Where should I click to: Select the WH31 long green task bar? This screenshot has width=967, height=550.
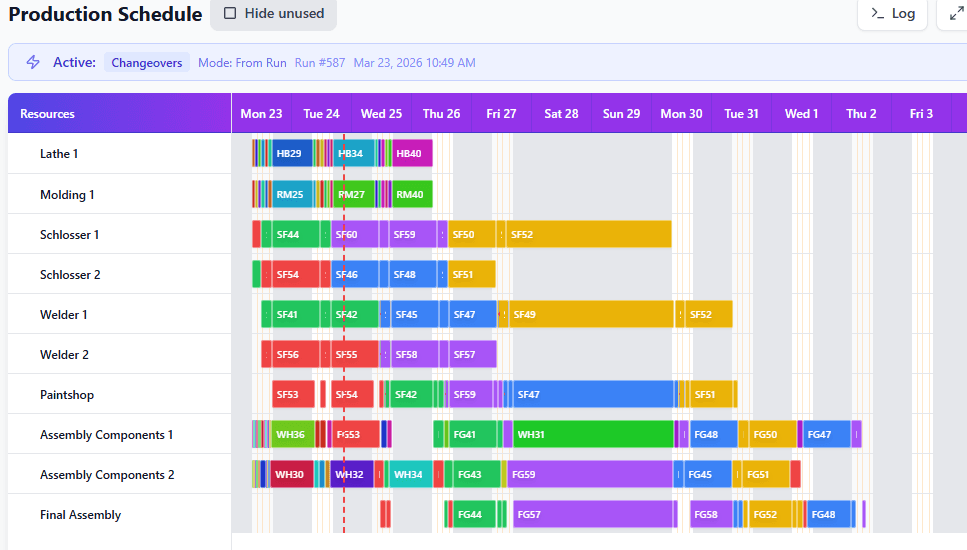pyautogui.click(x=593, y=435)
